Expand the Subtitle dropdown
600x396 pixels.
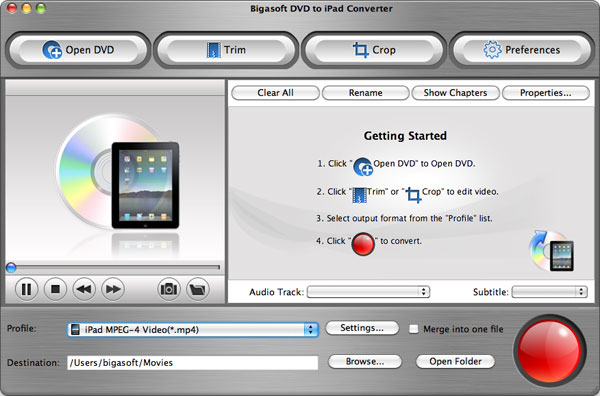point(549,292)
